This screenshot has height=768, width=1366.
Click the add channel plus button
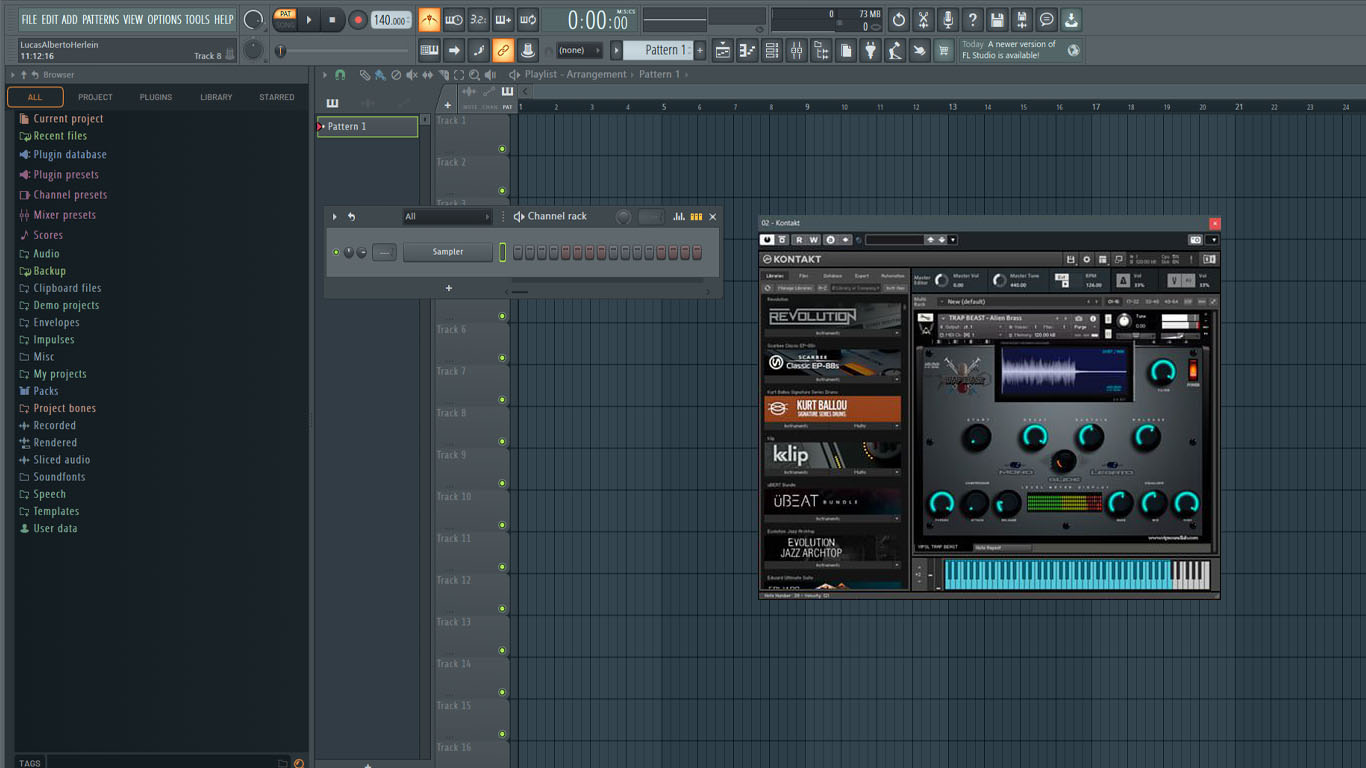[x=449, y=288]
